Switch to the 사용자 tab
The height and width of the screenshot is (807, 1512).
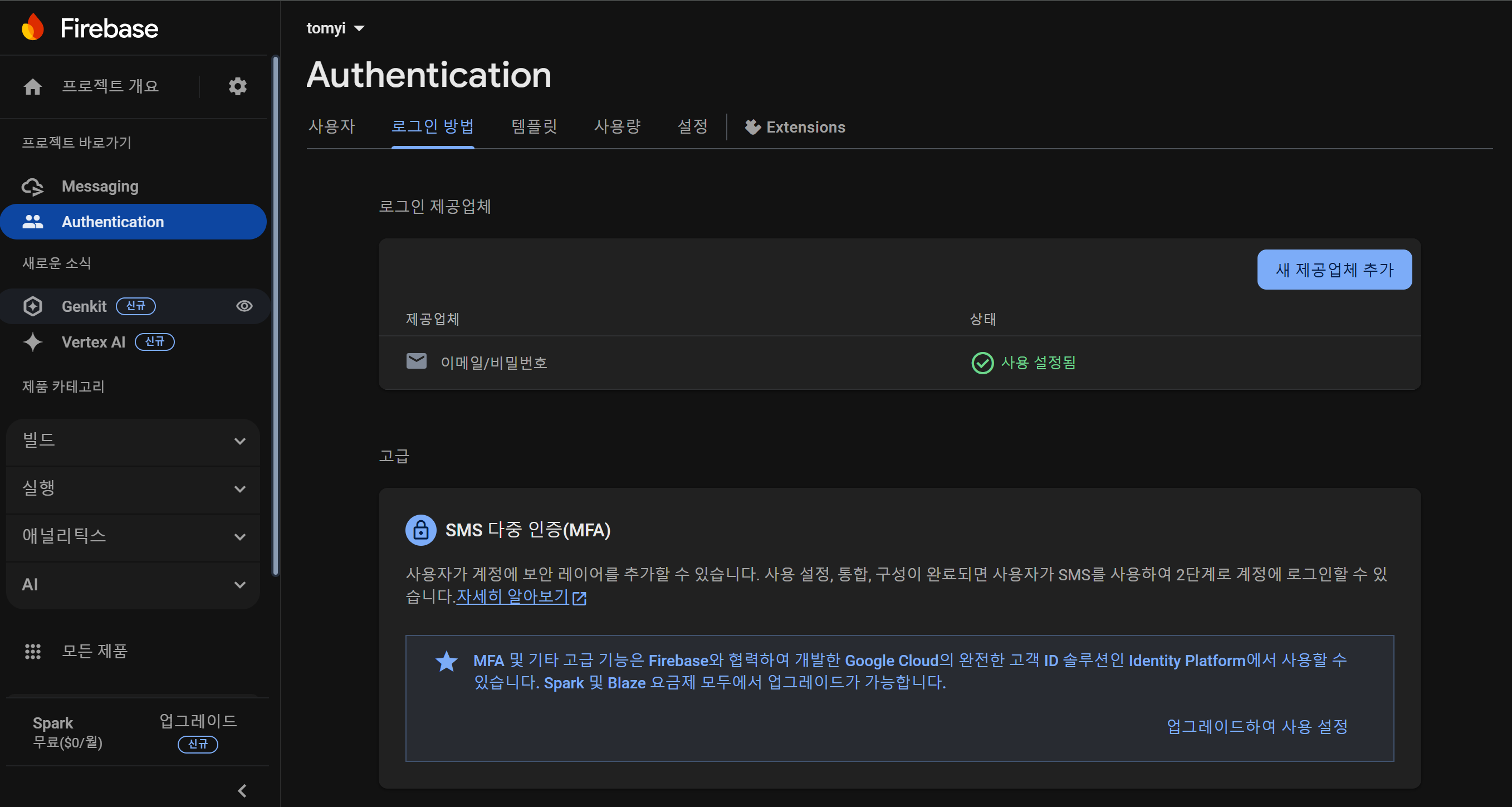click(x=331, y=127)
